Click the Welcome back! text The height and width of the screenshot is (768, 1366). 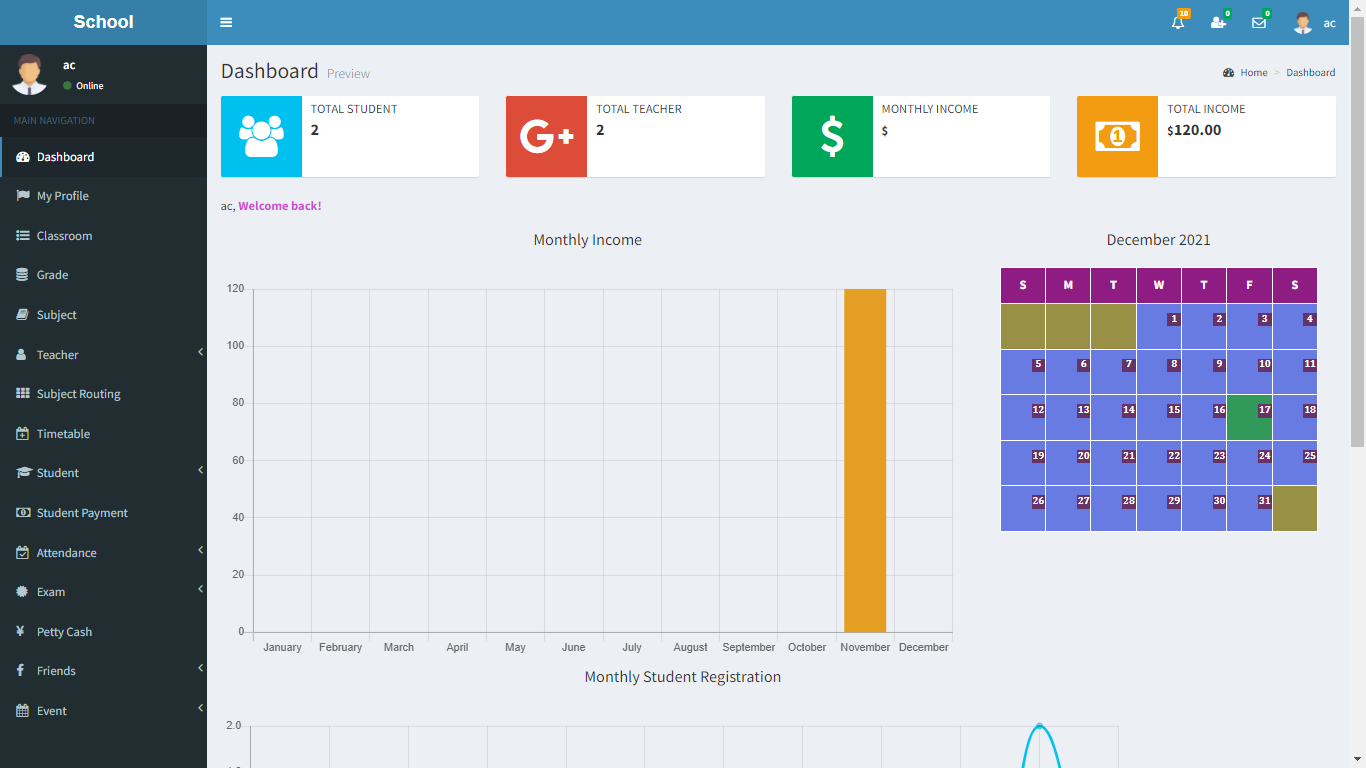(x=280, y=206)
